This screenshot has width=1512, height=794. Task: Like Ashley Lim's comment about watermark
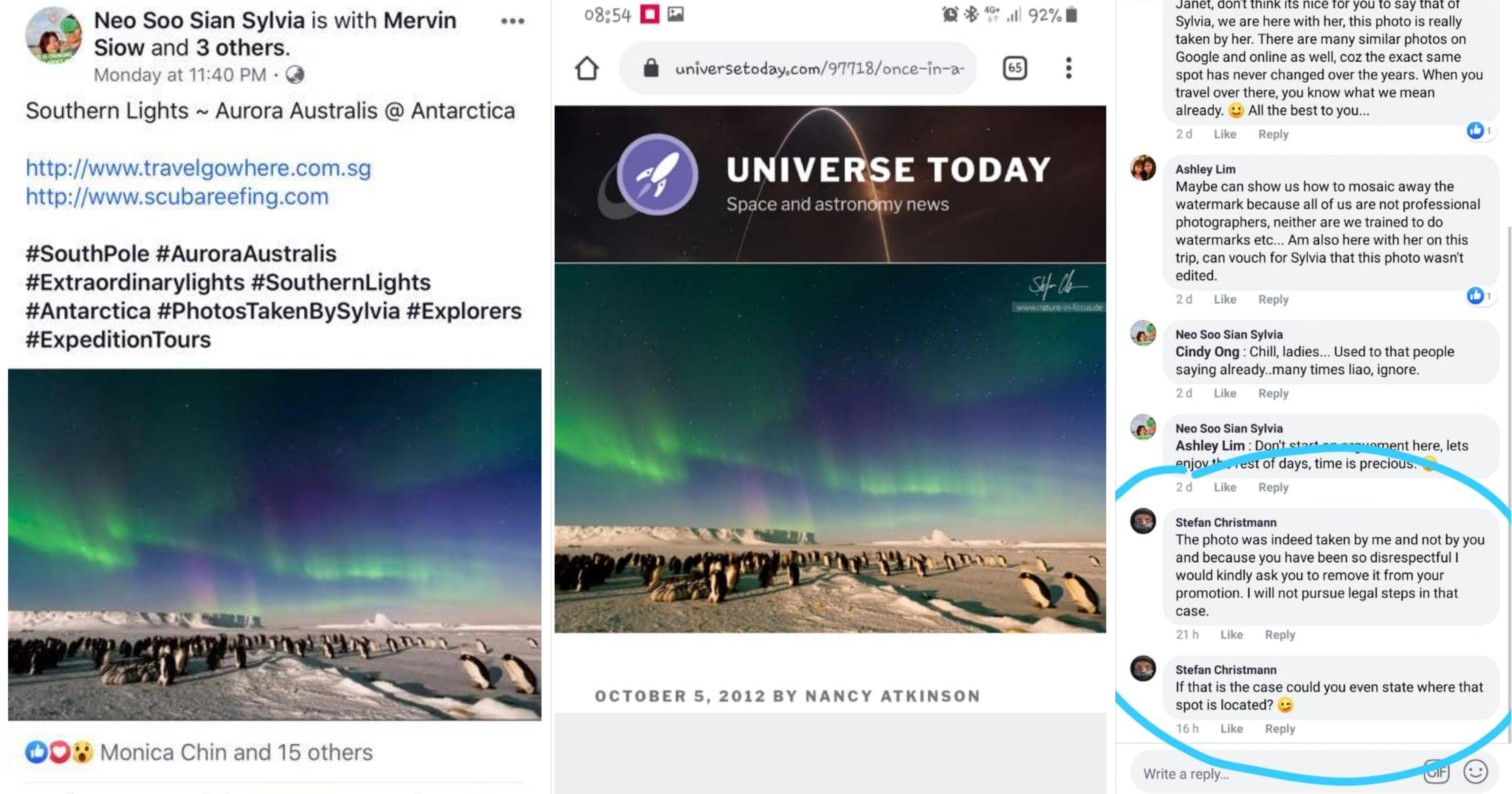click(x=1224, y=299)
